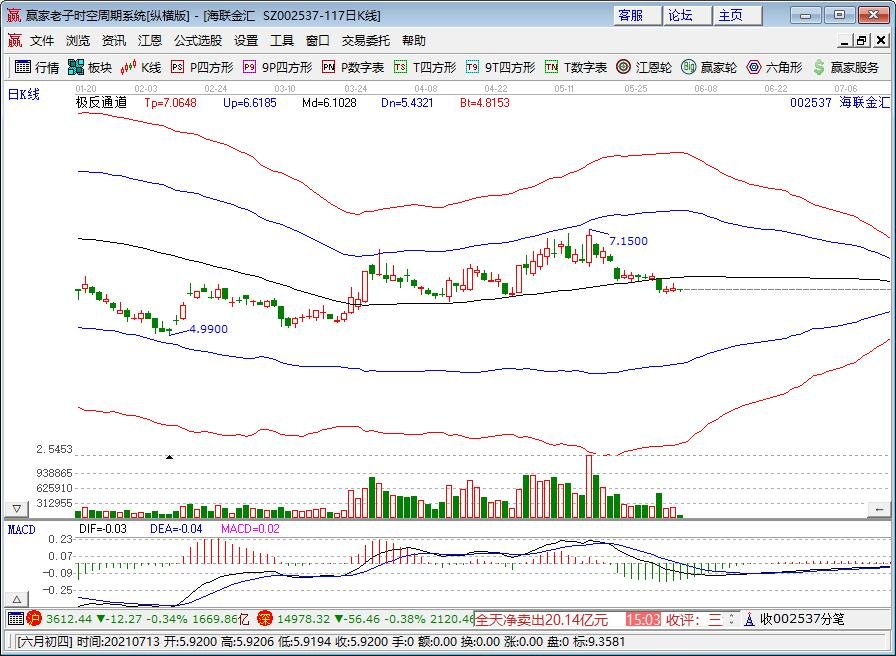Click the DIF=-0.03 value

click(103, 529)
